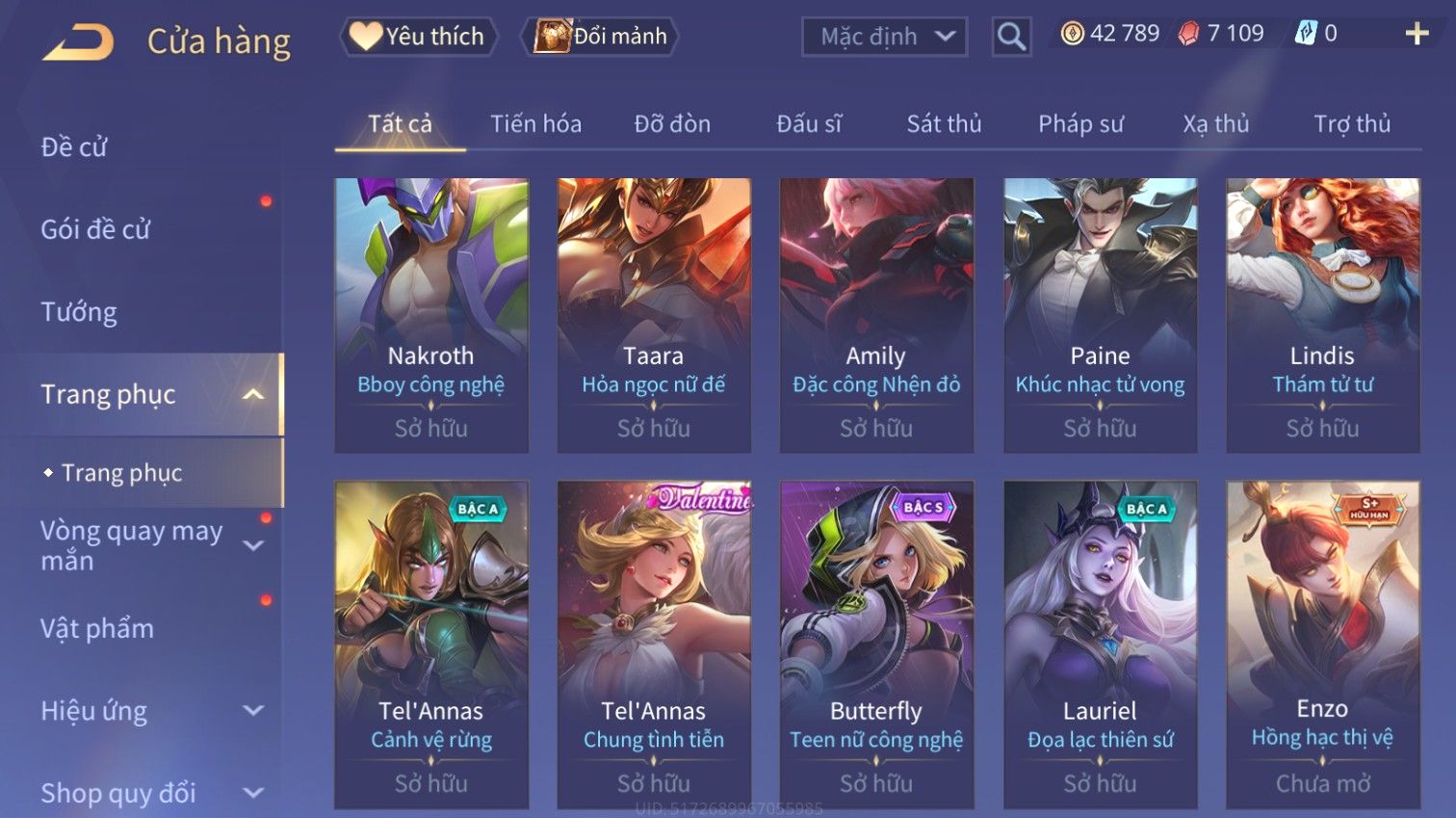
Task: Open Yêu thích favorites heart button
Action: pos(419,37)
